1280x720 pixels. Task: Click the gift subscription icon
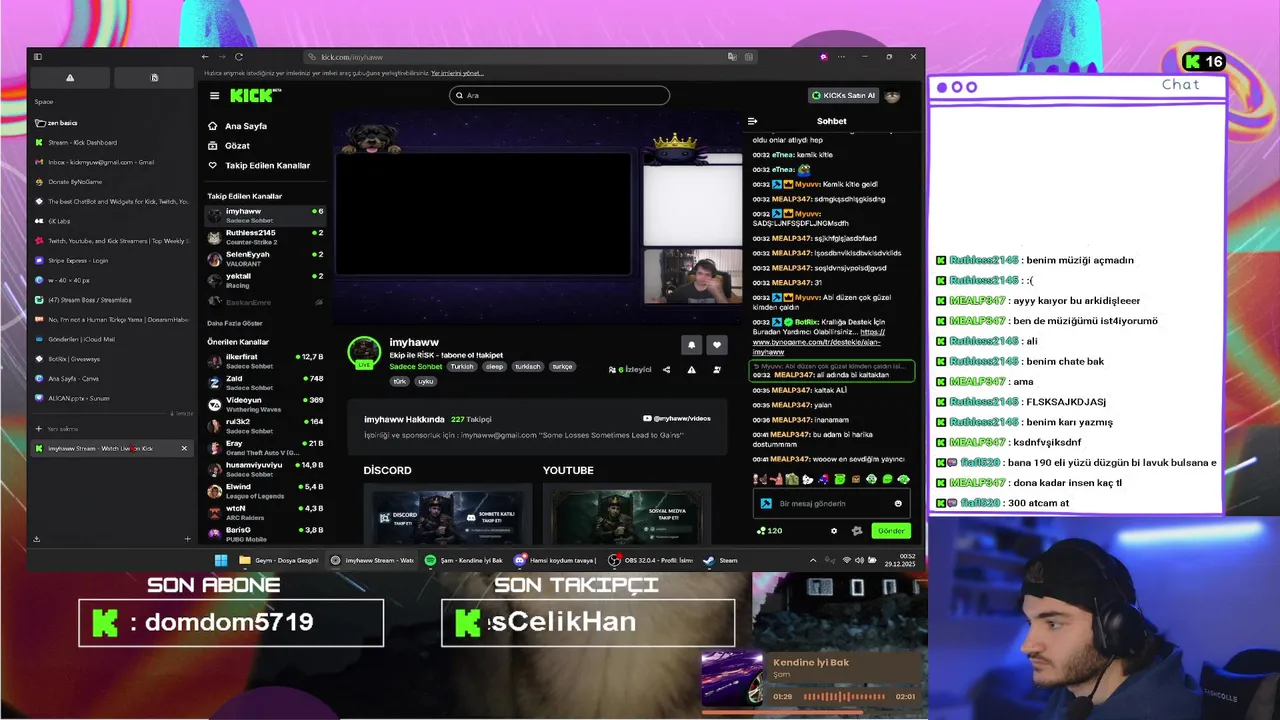(x=716, y=370)
